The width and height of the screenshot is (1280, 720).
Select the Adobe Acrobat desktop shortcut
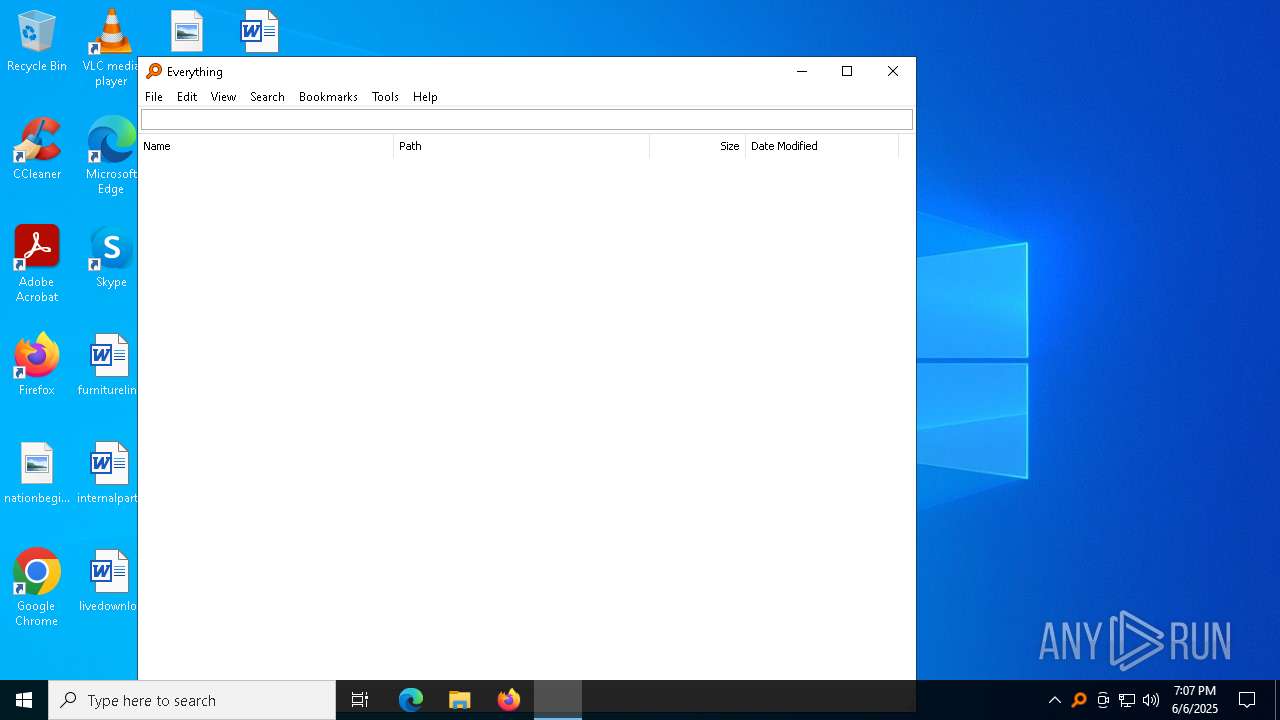[37, 264]
